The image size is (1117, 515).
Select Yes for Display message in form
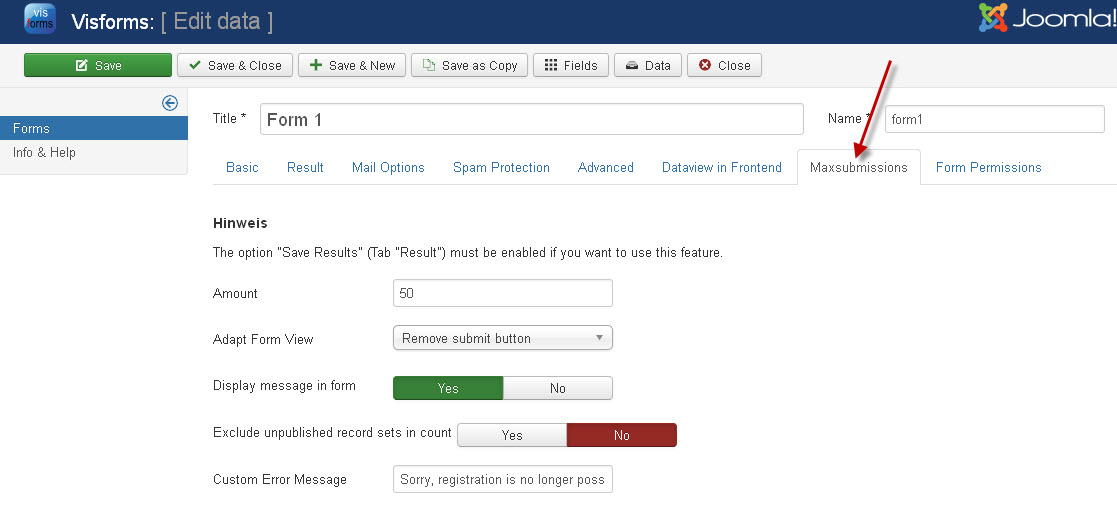pyautogui.click(x=448, y=388)
